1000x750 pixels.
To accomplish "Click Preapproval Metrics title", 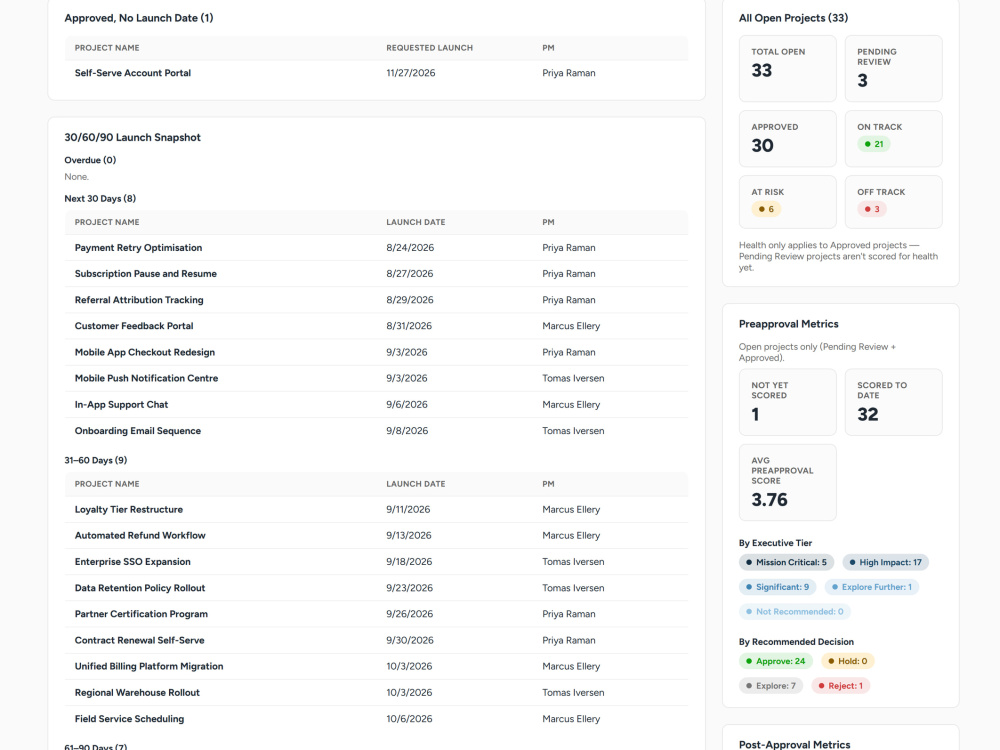I will pos(788,324).
